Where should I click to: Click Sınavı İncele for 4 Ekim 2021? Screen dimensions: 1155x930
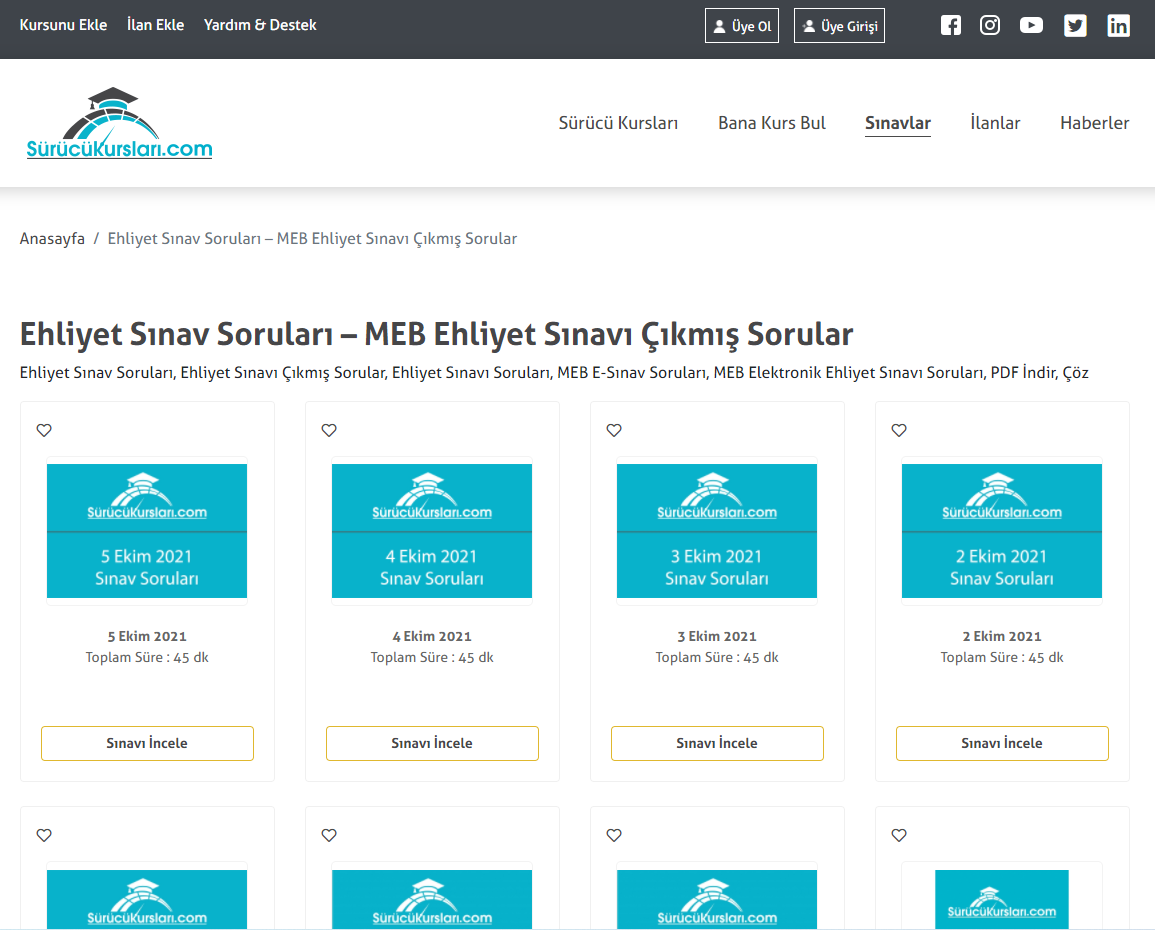click(432, 743)
